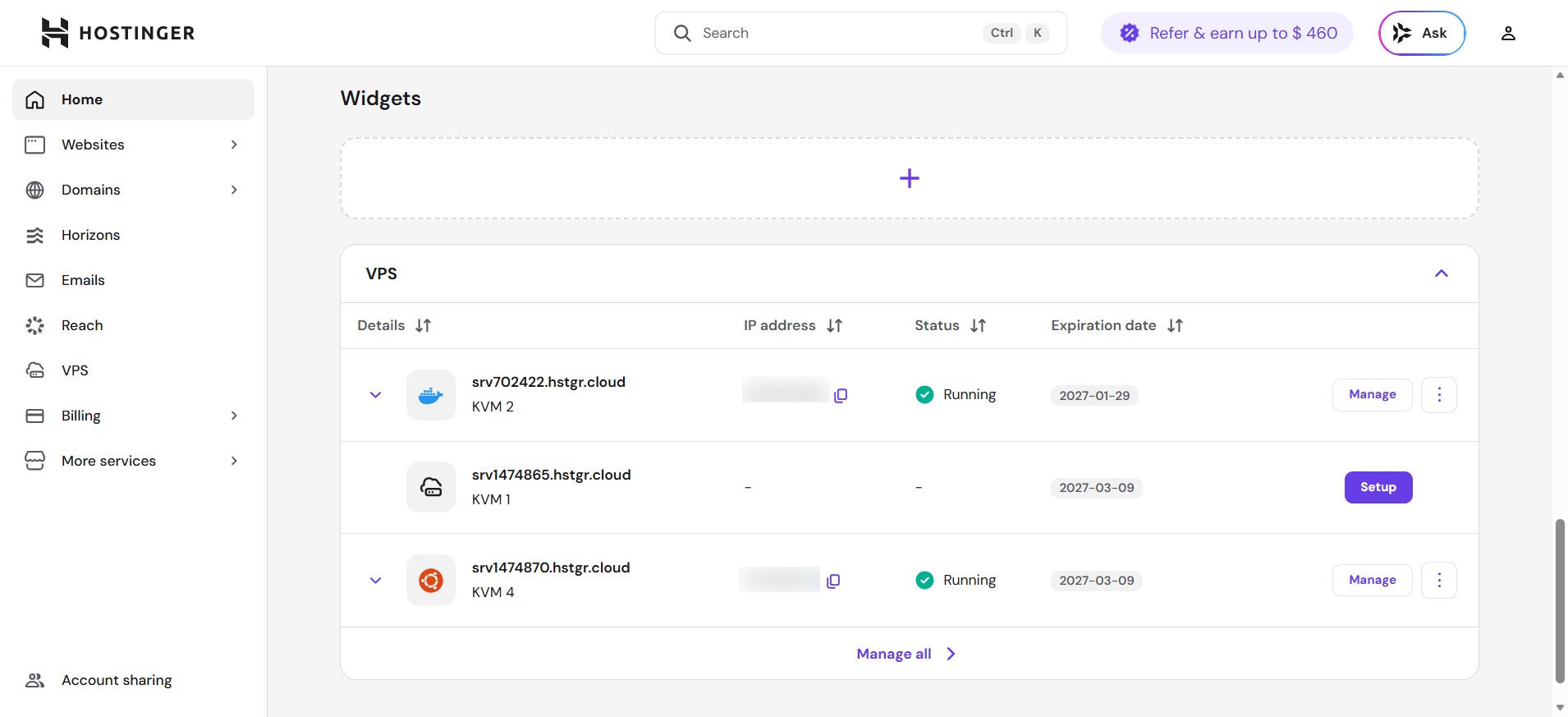Open more options for srv1474870
The height and width of the screenshot is (717, 1568).
click(1439, 580)
